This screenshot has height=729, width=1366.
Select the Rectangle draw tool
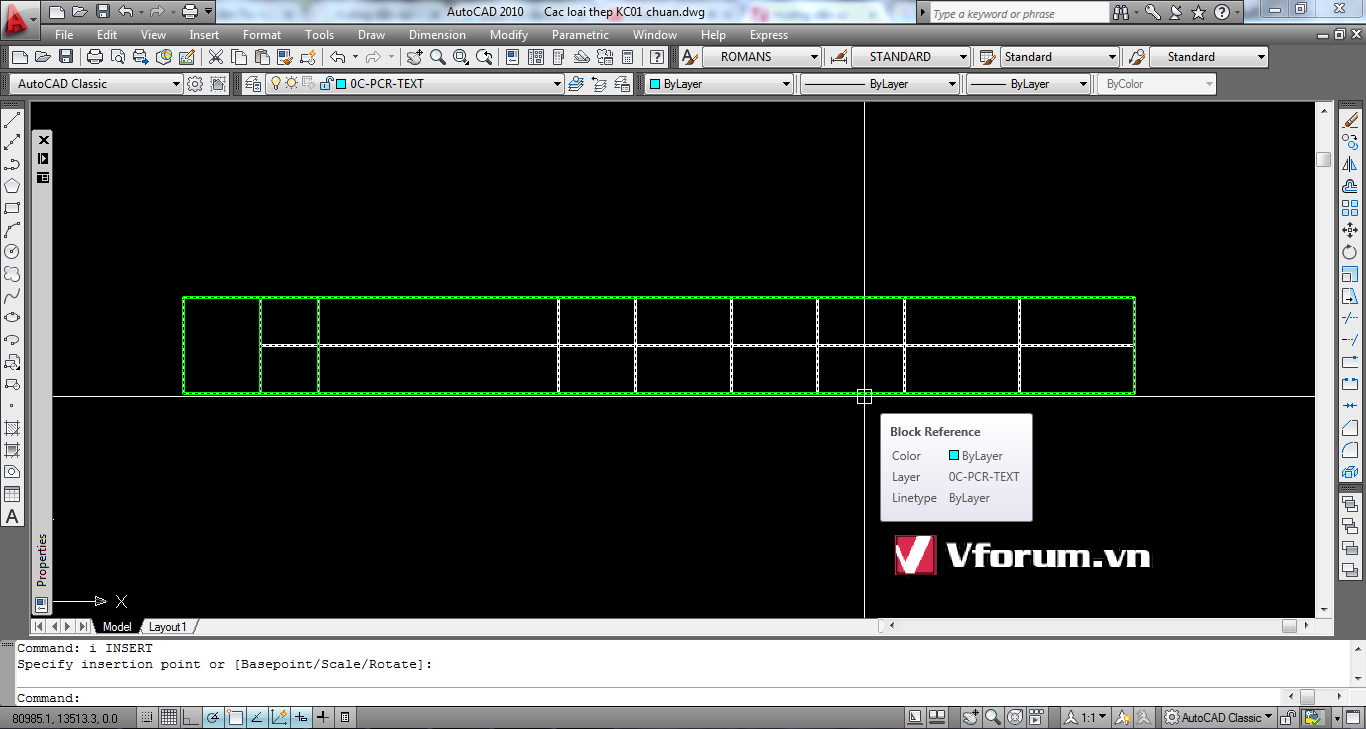tap(12, 209)
